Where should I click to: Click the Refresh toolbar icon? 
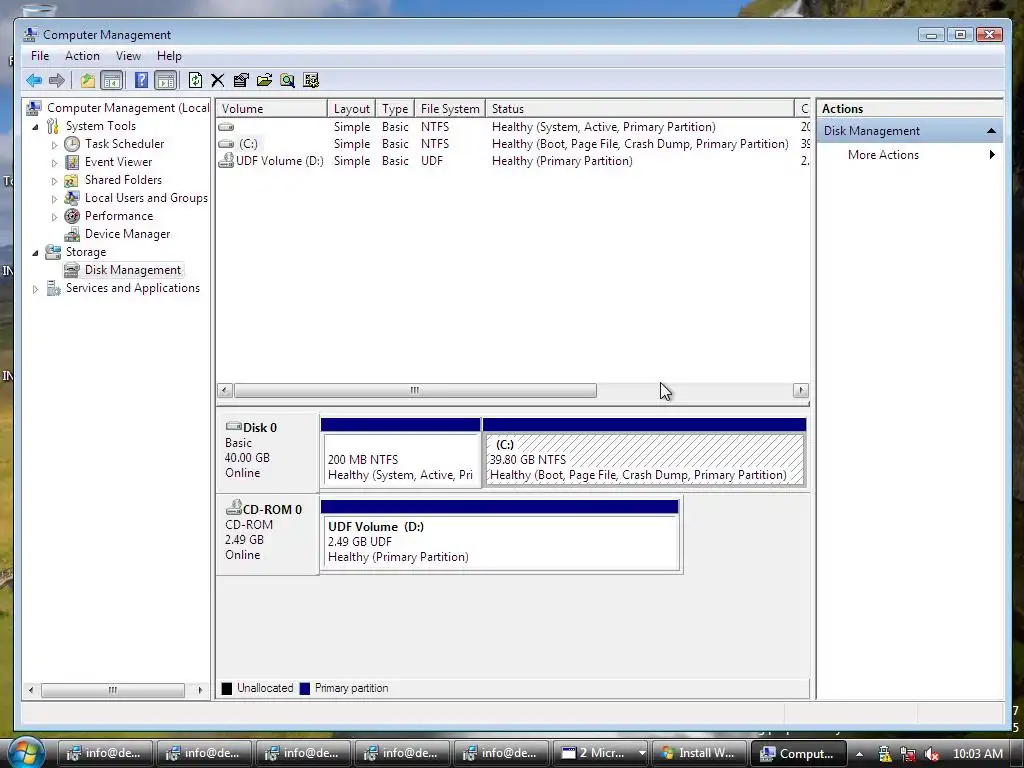pyautogui.click(x=195, y=80)
